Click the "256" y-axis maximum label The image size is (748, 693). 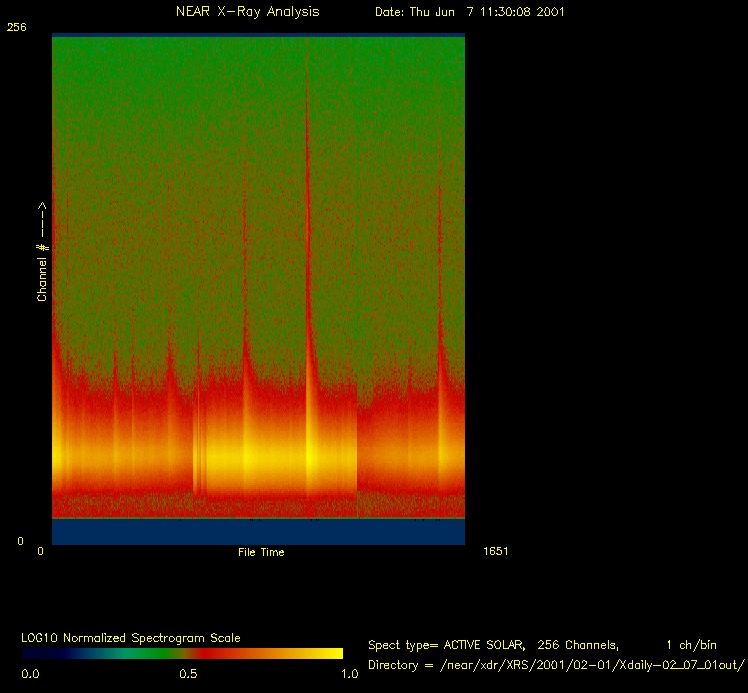click(x=16, y=28)
